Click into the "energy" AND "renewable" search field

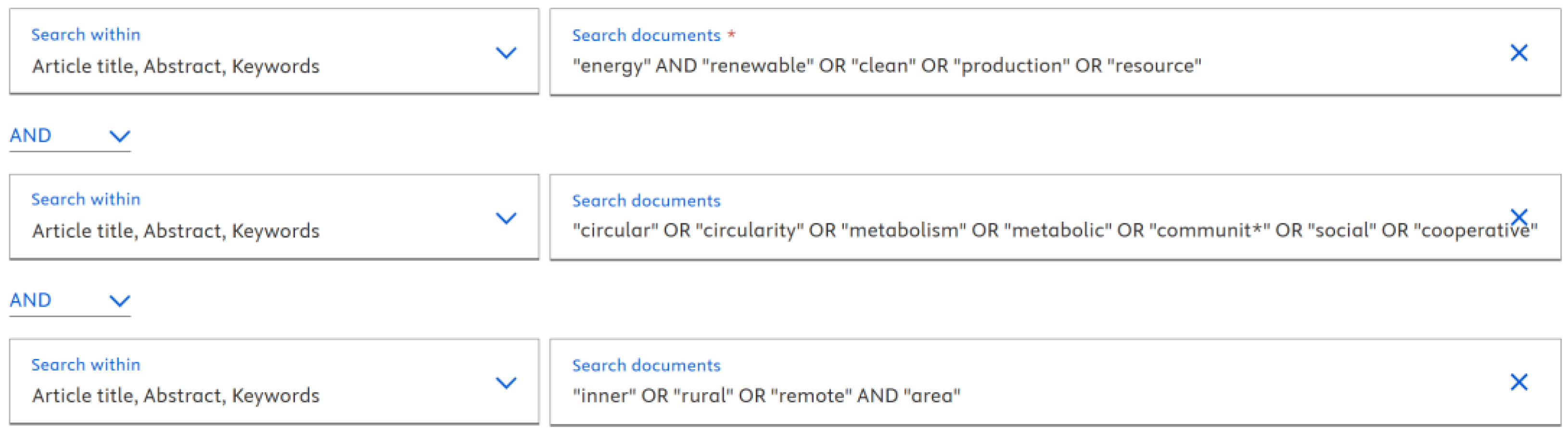(x=886, y=66)
